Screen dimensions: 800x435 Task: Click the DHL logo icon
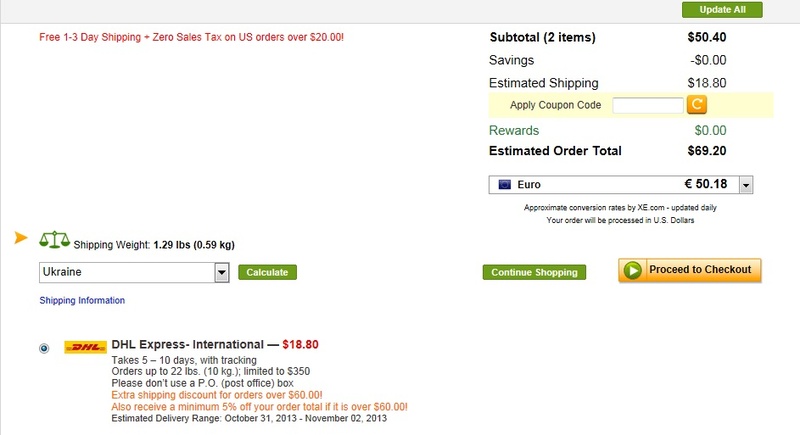coord(85,347)
